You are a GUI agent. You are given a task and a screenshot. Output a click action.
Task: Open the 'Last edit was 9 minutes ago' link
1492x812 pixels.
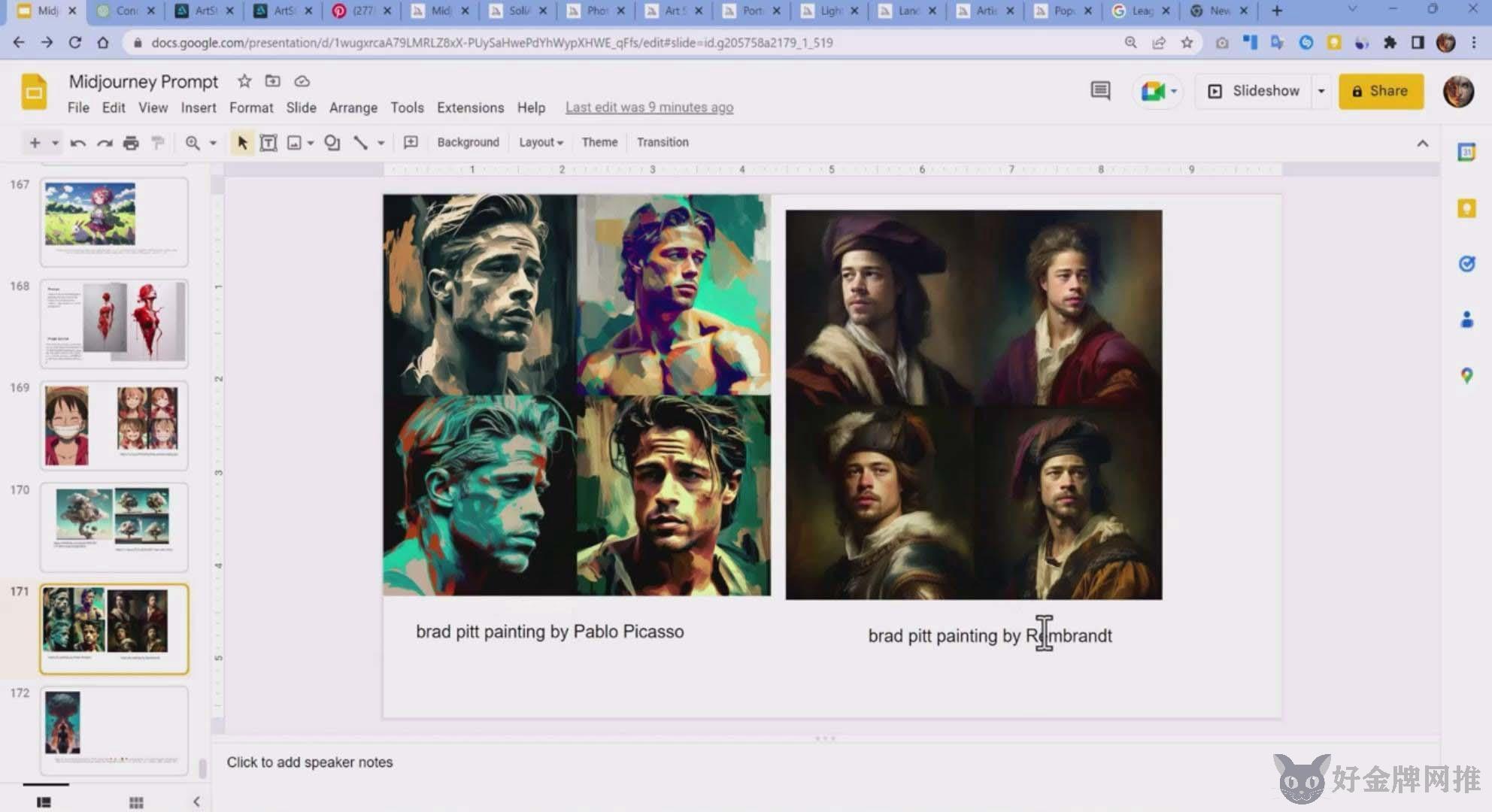[650, 108]
